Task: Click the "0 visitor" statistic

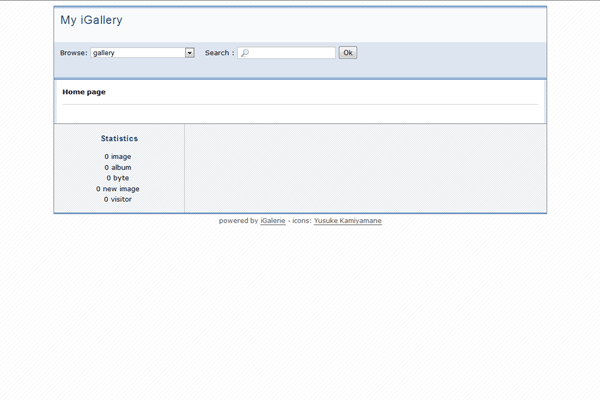Action: (118, 200)
